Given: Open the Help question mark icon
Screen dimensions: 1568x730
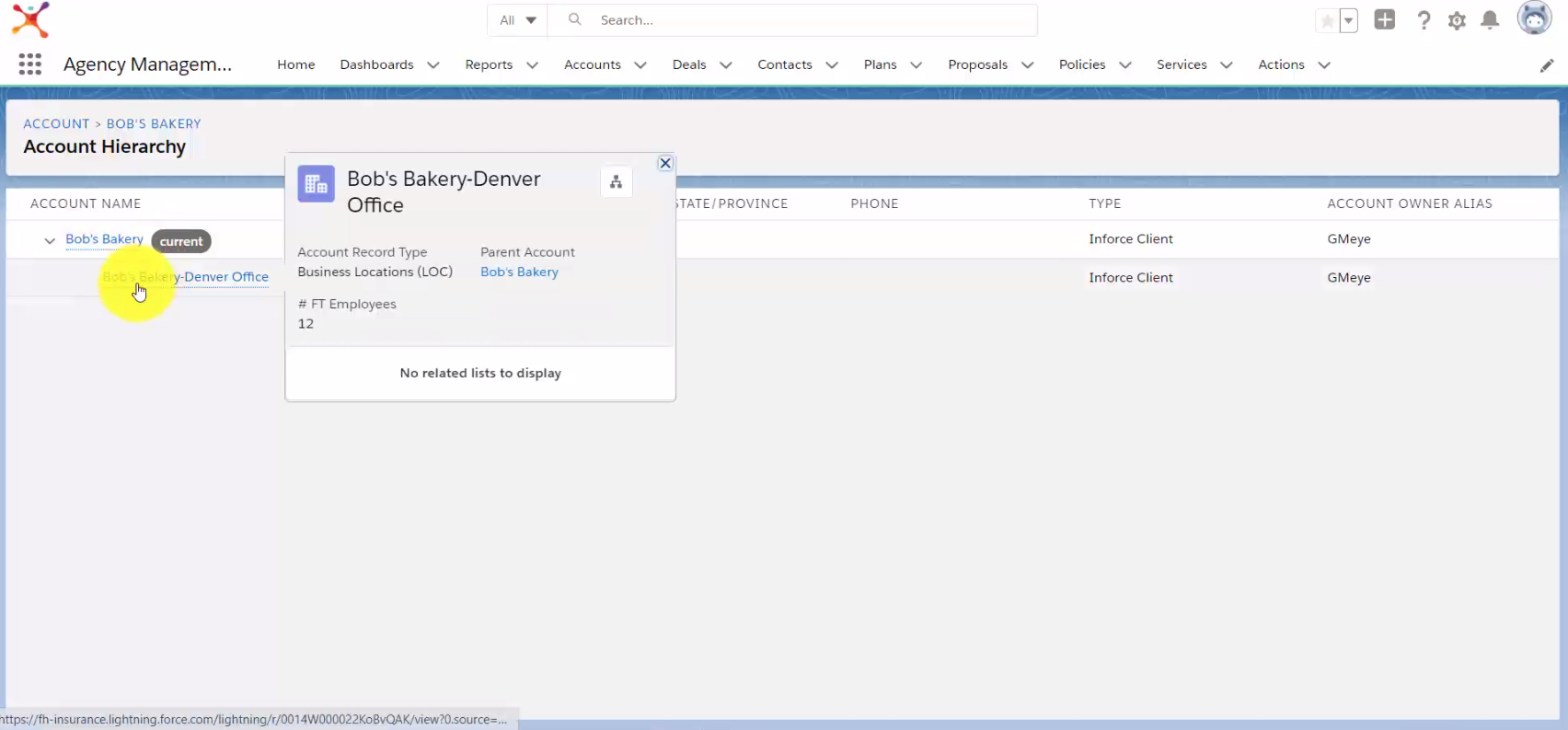Looking at the screenshot, I should tap(1424, 20).
